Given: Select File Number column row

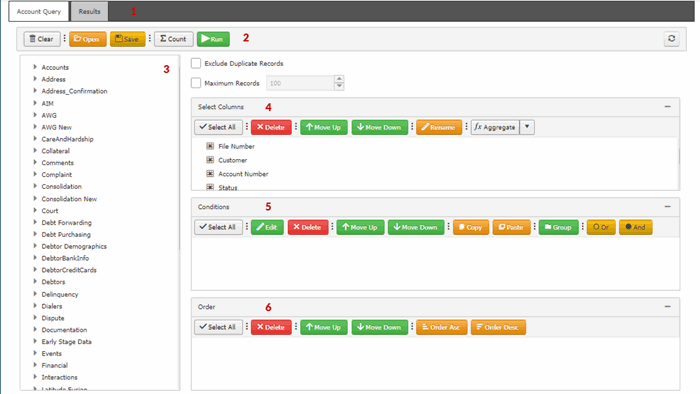Looking at the screenshot, I should click(x=236, y=146).
